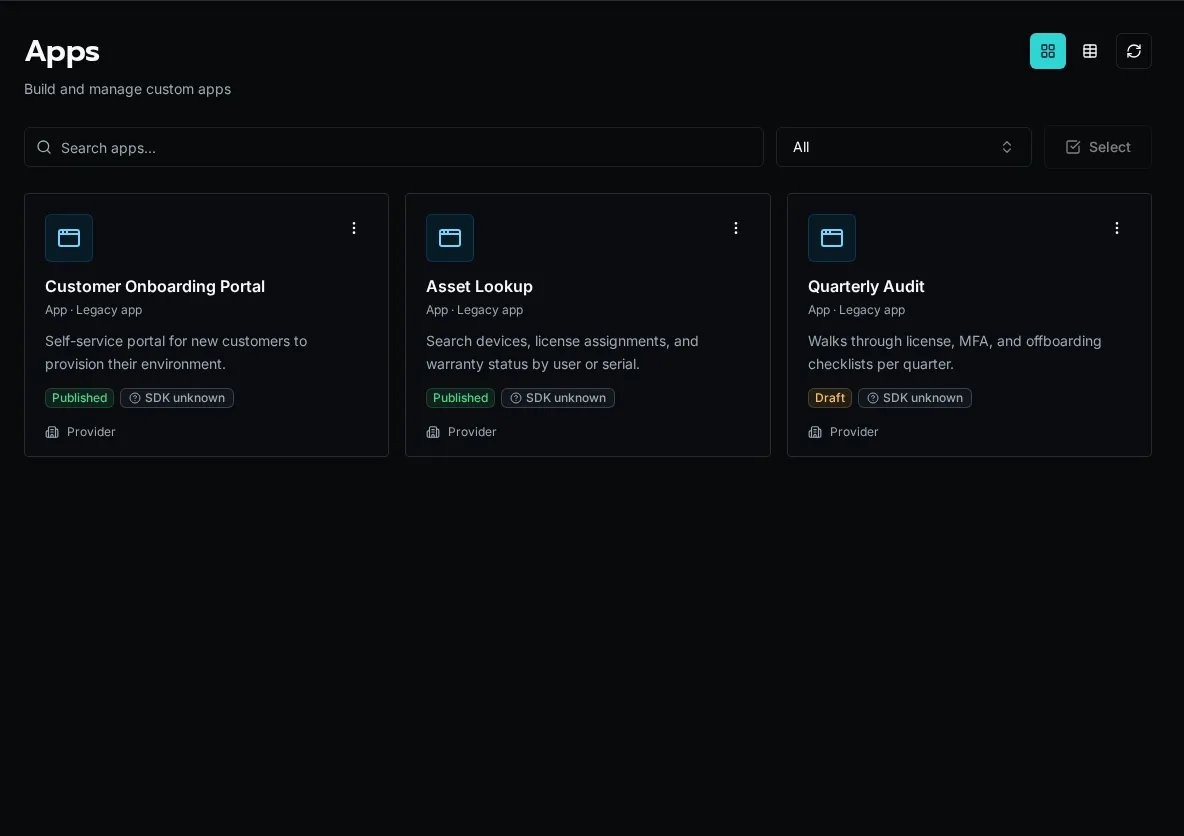This screenshot has width=1184, height=836.
Task: Refresh the apps list
Action: click(1133, 51)
